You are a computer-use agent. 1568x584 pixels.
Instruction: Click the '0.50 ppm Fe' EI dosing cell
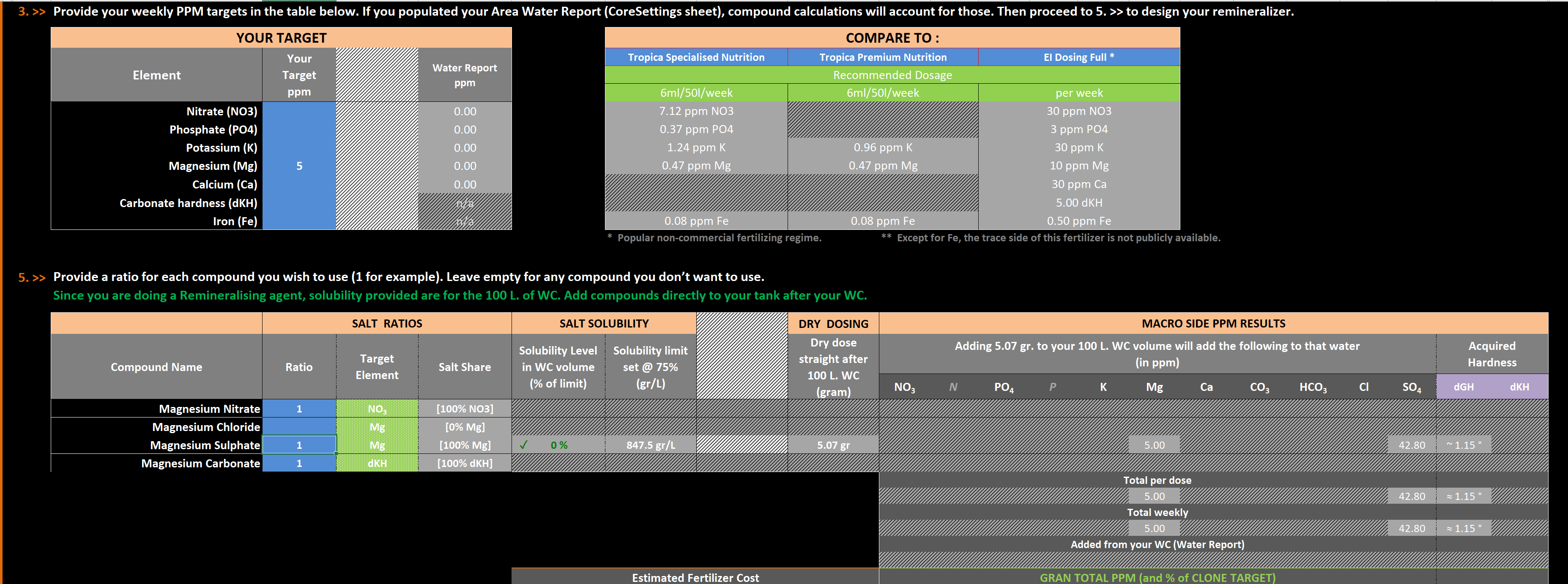tap(1078, 221)
